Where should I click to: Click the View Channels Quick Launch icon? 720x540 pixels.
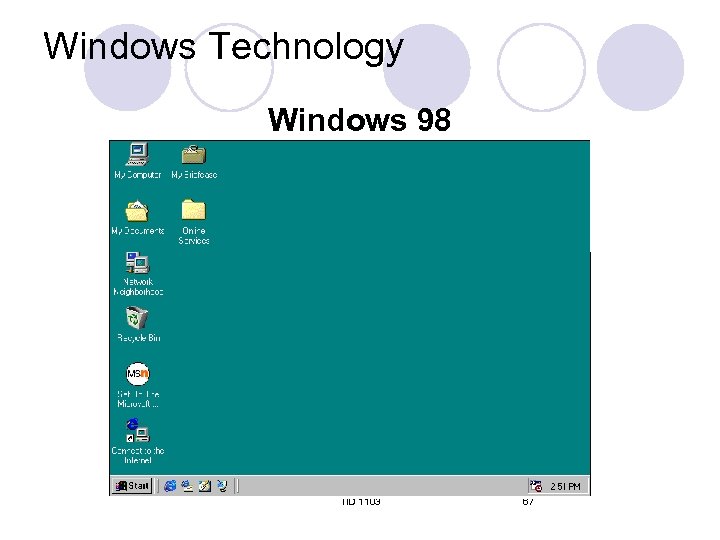222,486
